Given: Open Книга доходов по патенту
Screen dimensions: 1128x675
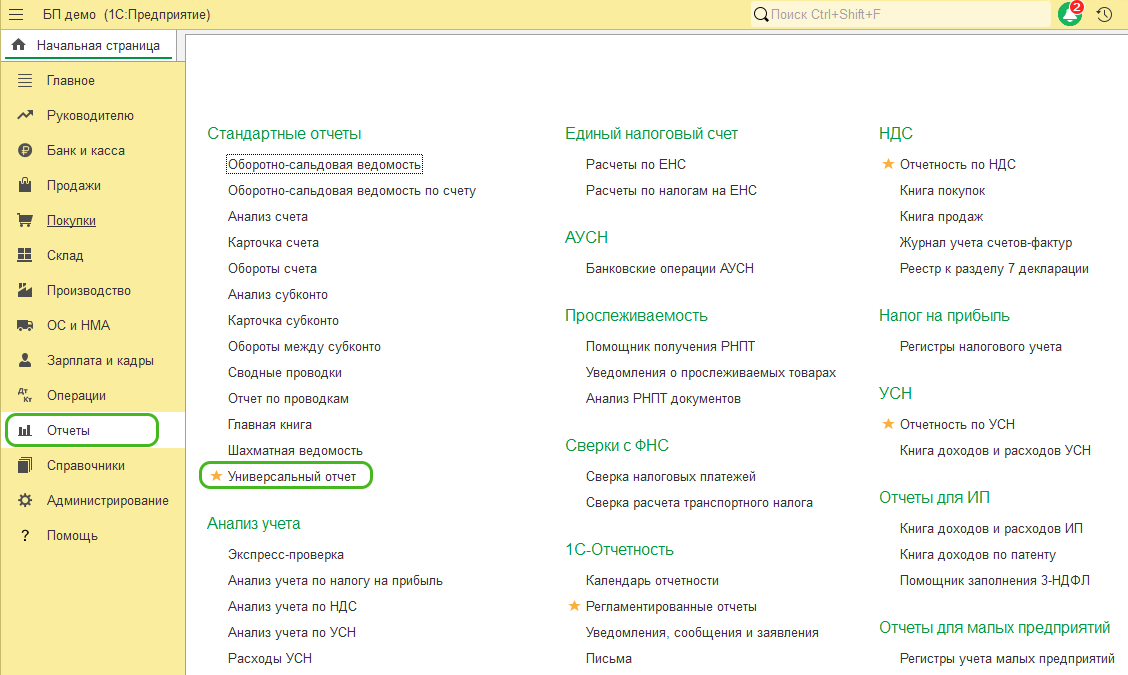Looking at the screenshot, I should pyautogui.click(x=978, y=555).
